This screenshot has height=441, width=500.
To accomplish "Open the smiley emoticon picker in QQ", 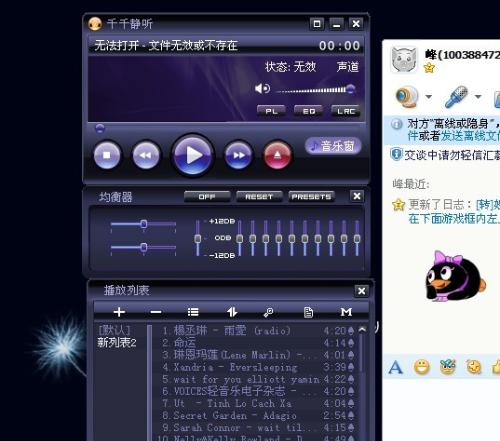I will click(422, 368).
